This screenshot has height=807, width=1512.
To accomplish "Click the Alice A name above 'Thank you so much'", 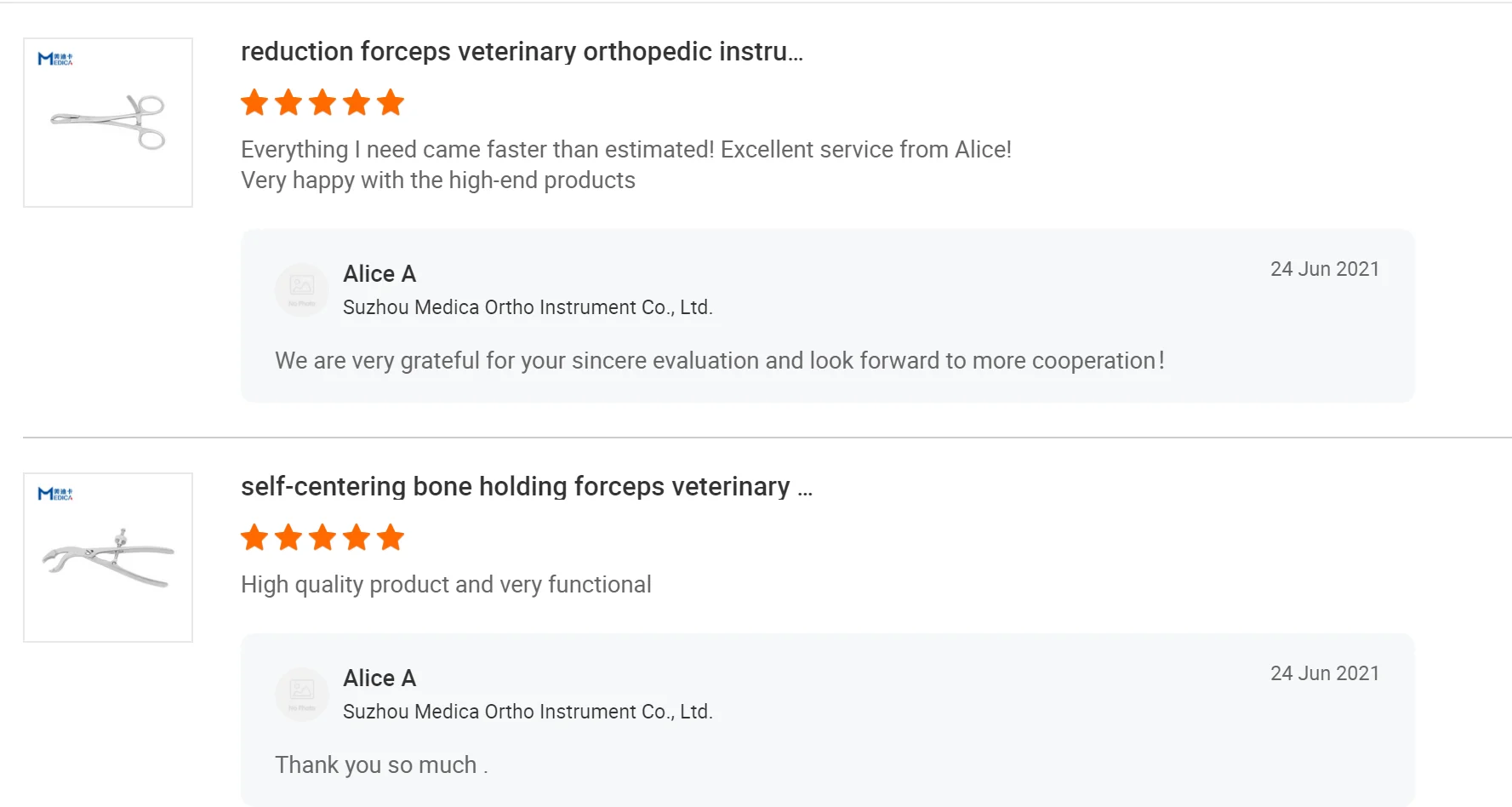I will [379, 678].
